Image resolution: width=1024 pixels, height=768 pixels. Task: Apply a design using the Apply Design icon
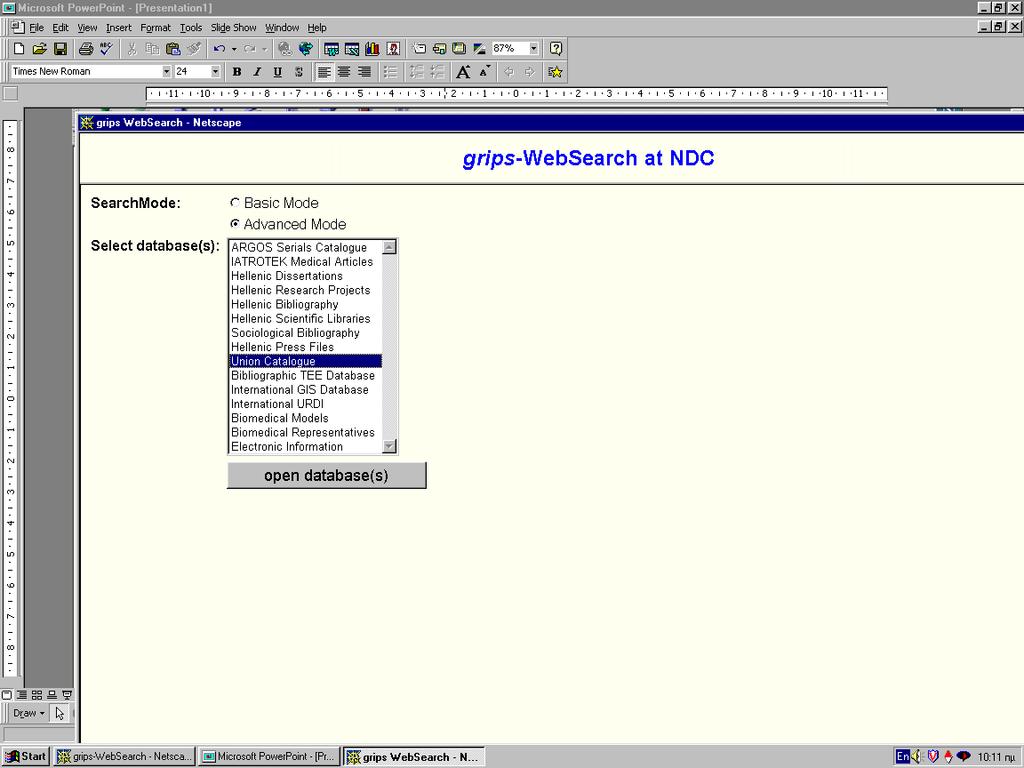click(459, 48)
